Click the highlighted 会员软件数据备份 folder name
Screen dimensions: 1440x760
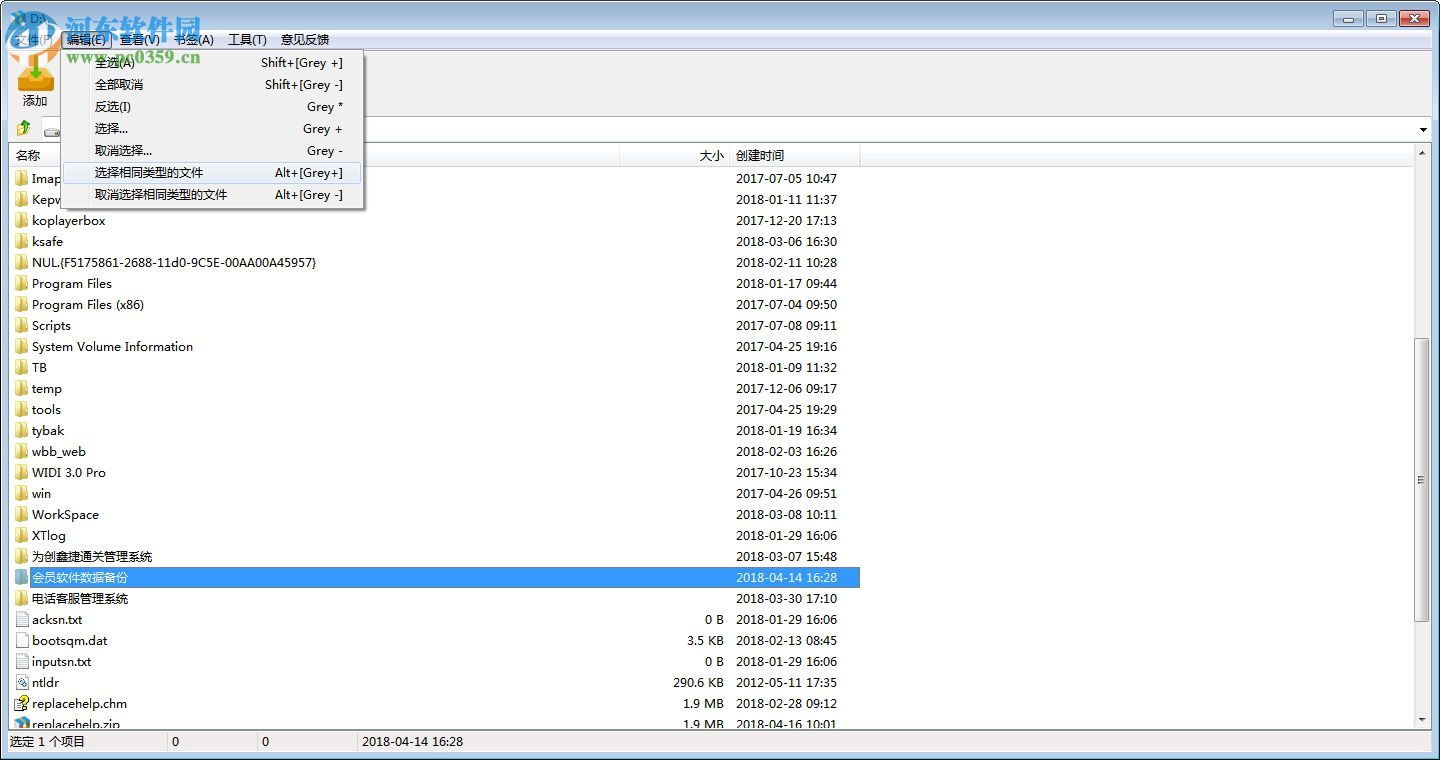[80, 577]
